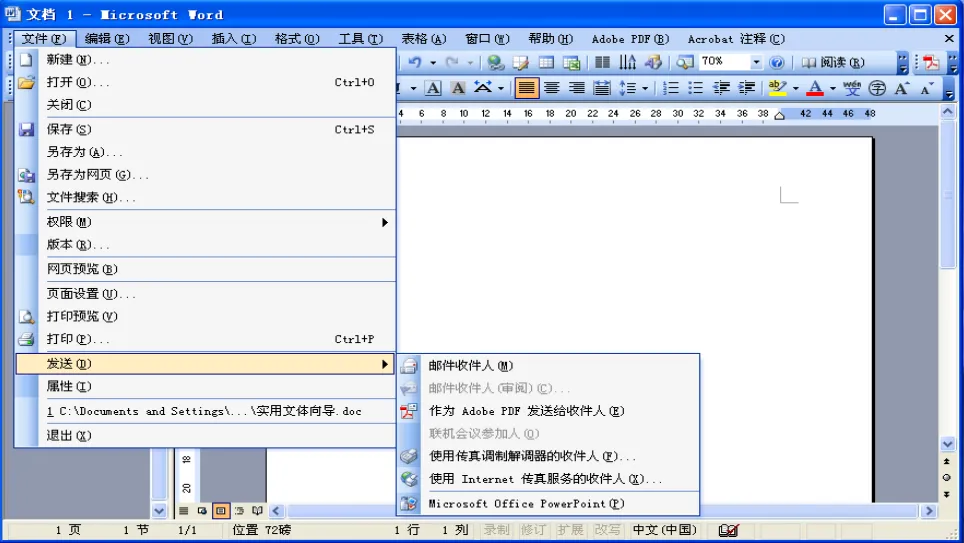964x543 pixels.
Task: Open the 视图(V) menu
Action: coord(170,39)
